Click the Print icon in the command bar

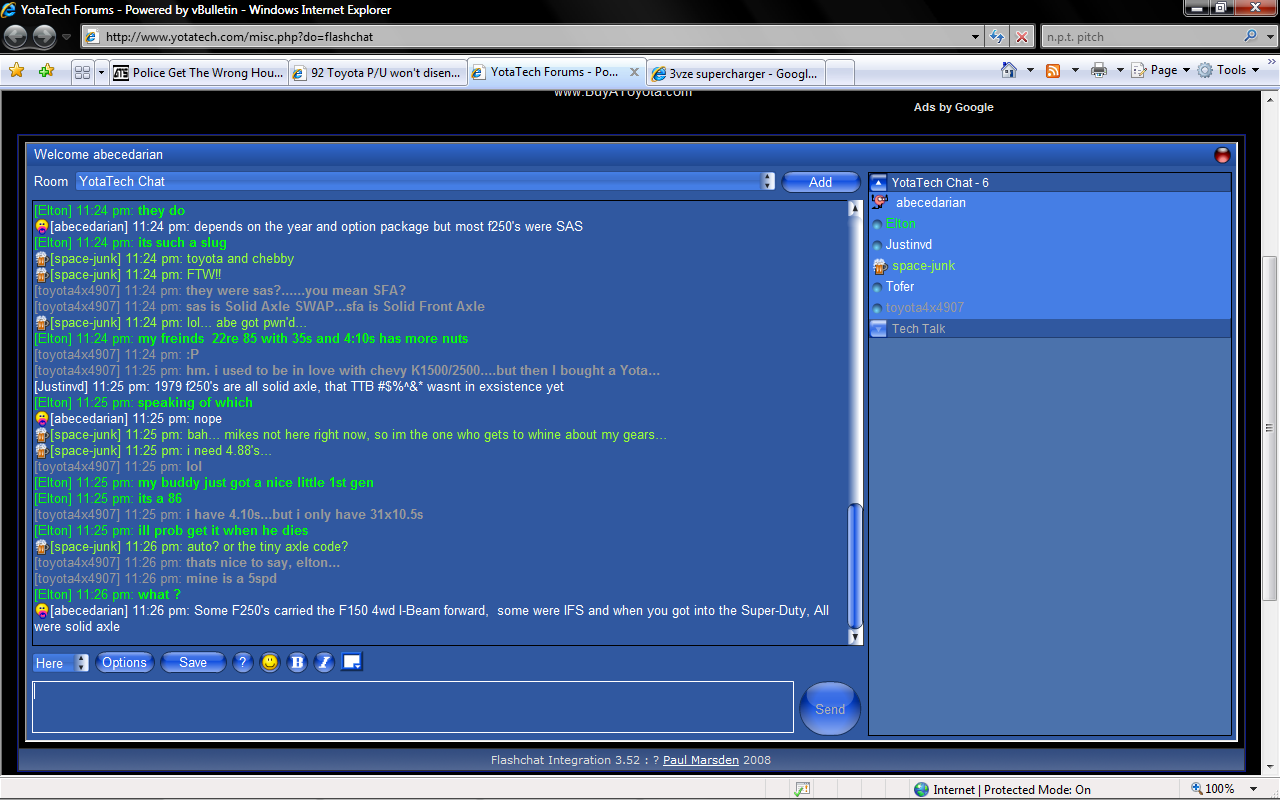1099,70
